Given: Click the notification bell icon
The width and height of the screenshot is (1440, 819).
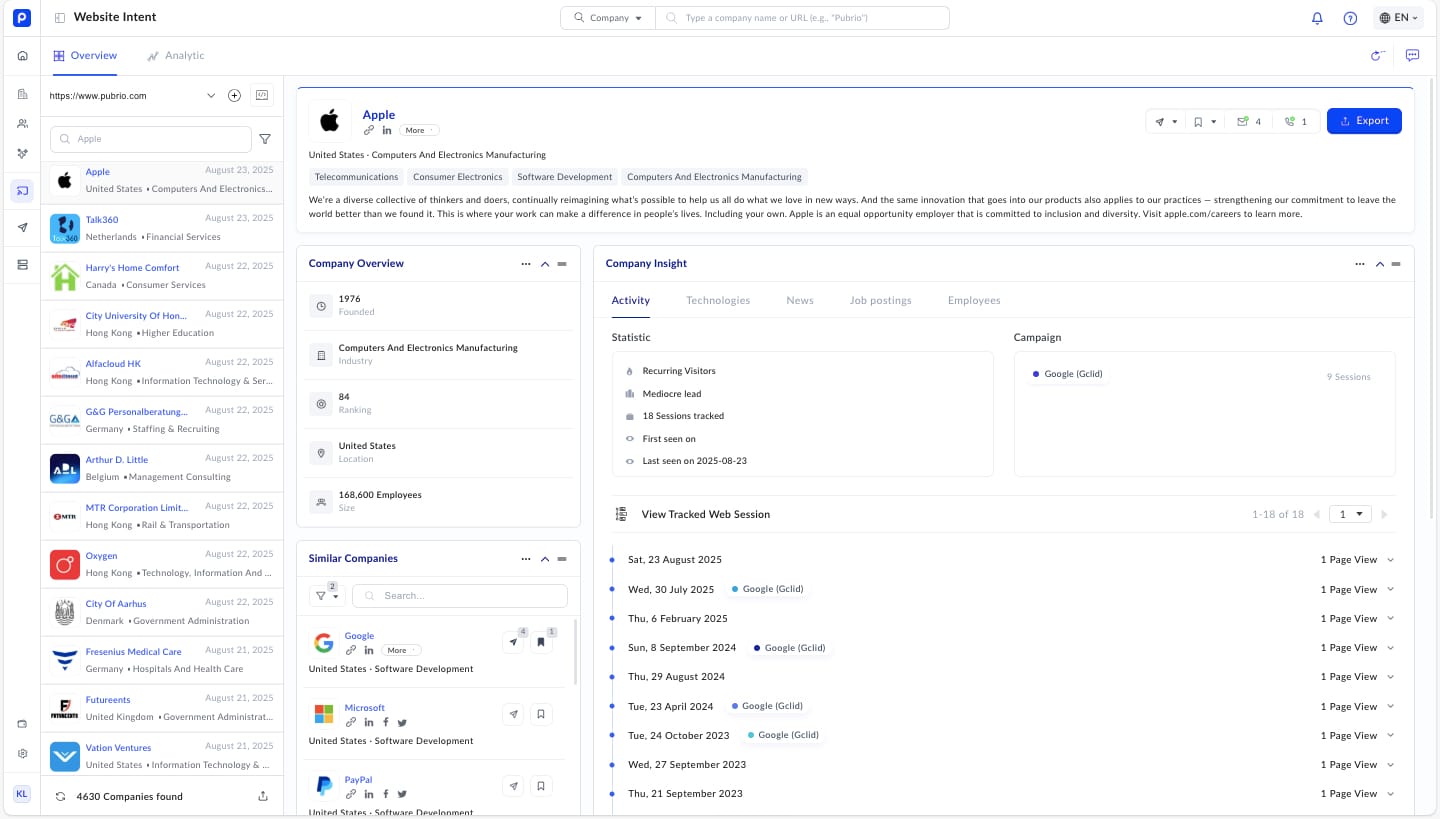Looking at the screenshot, I should pyautogui.click(x=1317, y=18).
